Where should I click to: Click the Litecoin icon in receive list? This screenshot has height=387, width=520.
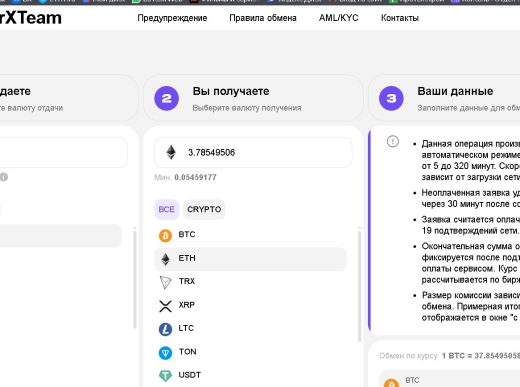coord(165,329)
